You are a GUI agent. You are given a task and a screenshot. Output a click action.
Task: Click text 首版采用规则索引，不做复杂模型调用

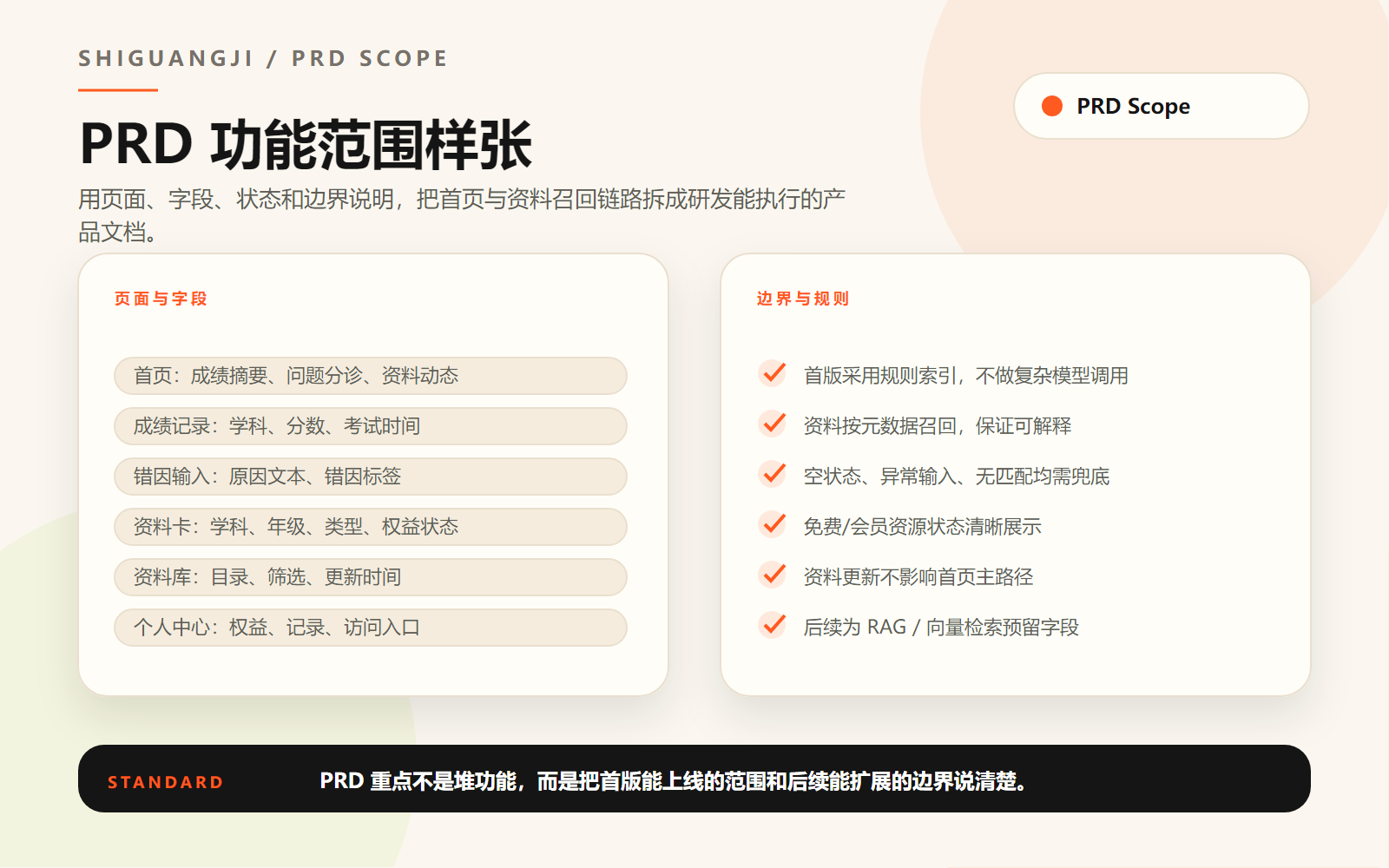(966, 376)
